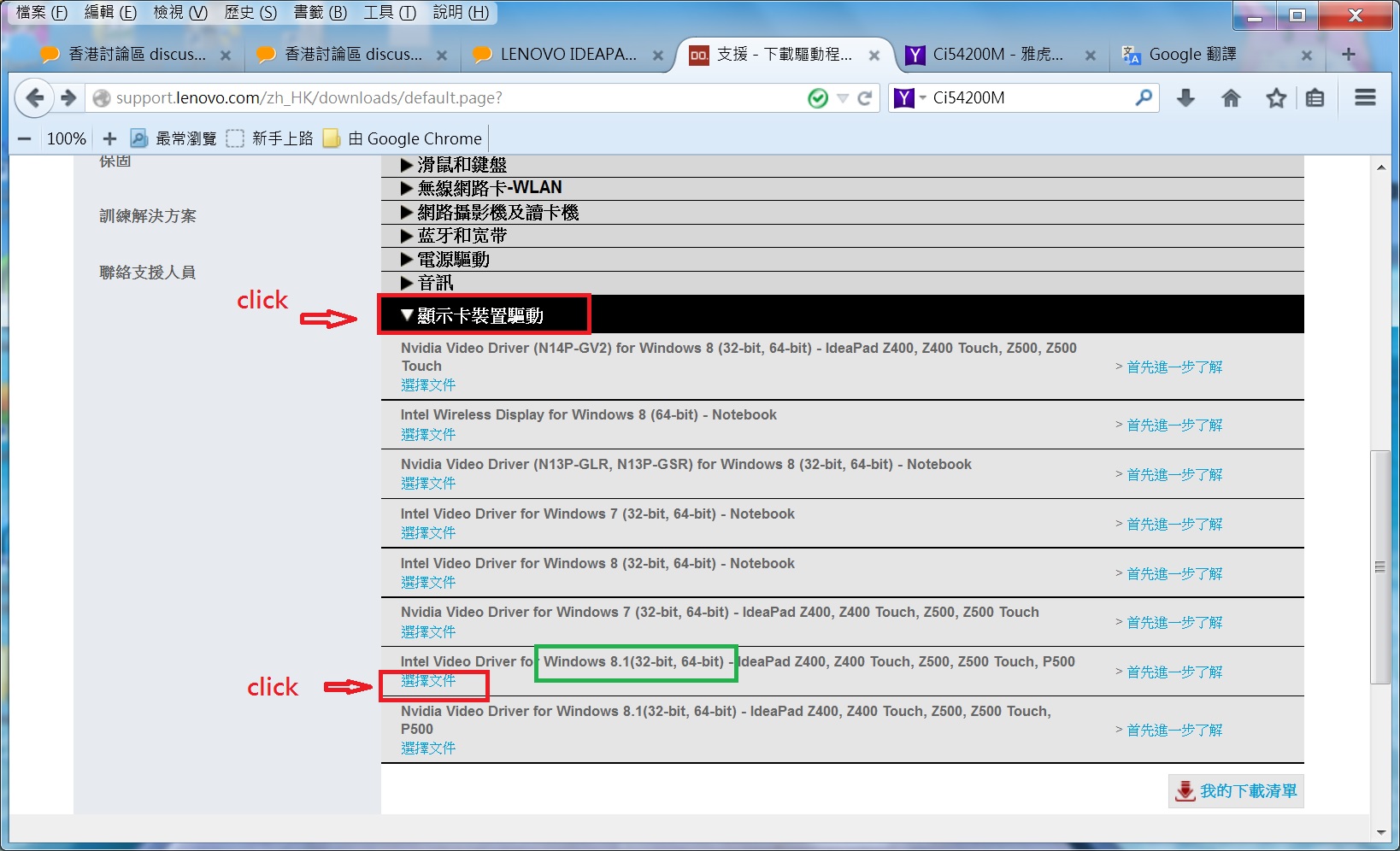Switch to the LENOVO IDEAPA... tab
Screen dimensions: 1400x851
(x=568, y=55)
